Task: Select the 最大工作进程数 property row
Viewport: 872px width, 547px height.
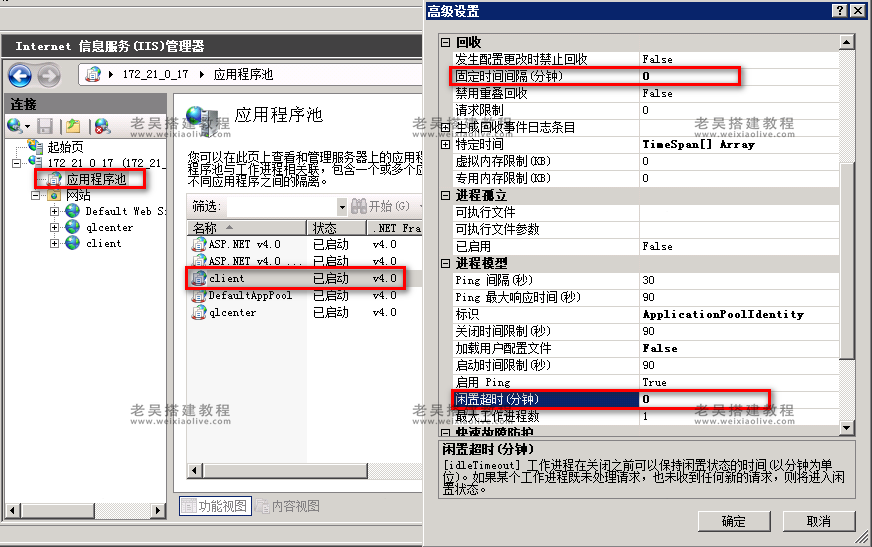Action: (x=646, y=416)
